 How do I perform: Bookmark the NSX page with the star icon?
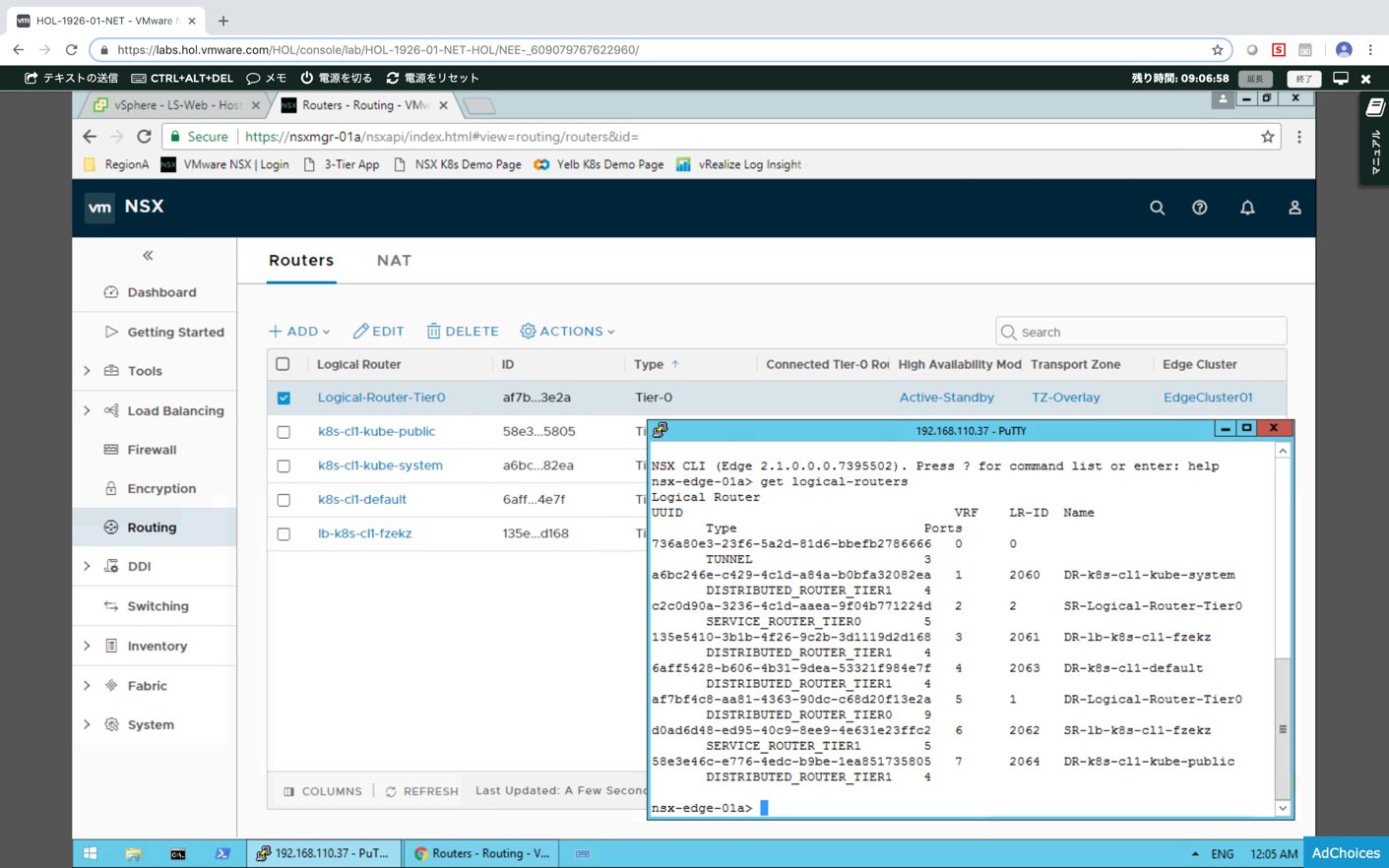(1268, 137)
